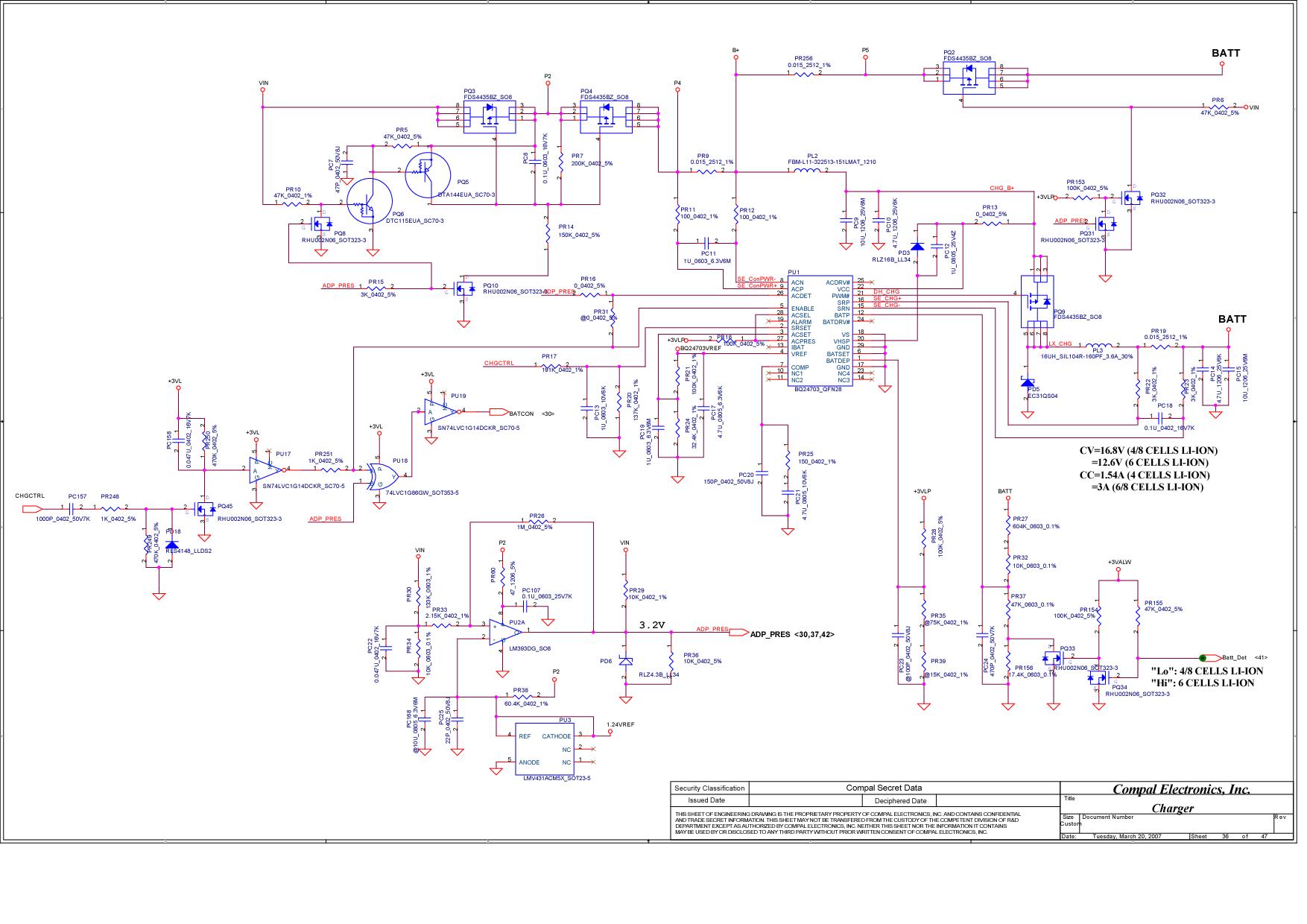Click the DH_CHG net label

coord(887,292)
